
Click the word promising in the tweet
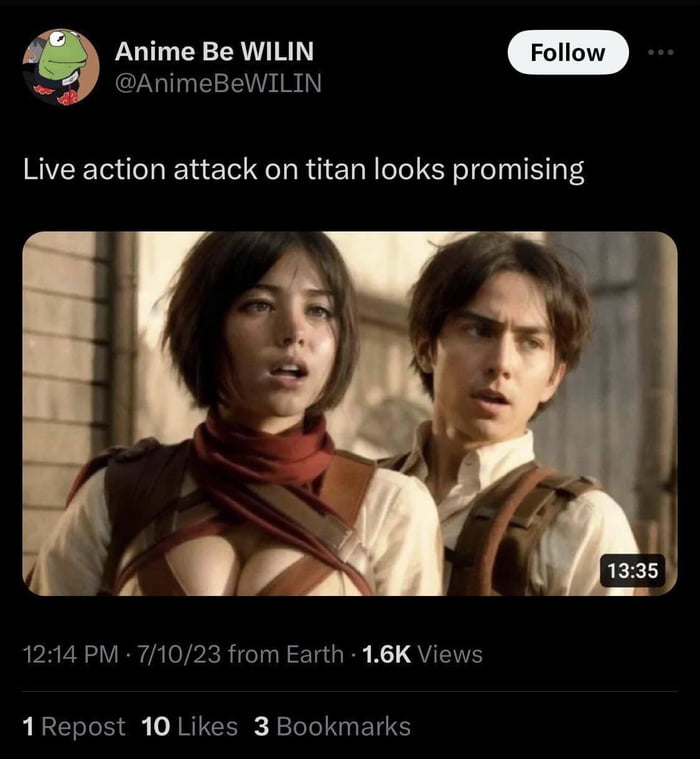[518, 171]
